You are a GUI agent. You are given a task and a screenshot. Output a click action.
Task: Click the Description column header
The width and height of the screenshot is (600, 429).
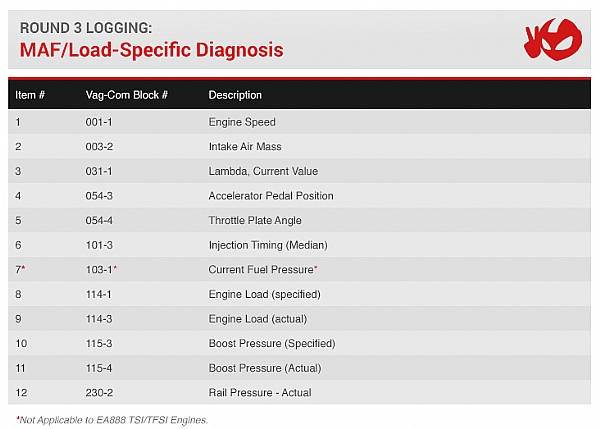[x=235, y=95]
